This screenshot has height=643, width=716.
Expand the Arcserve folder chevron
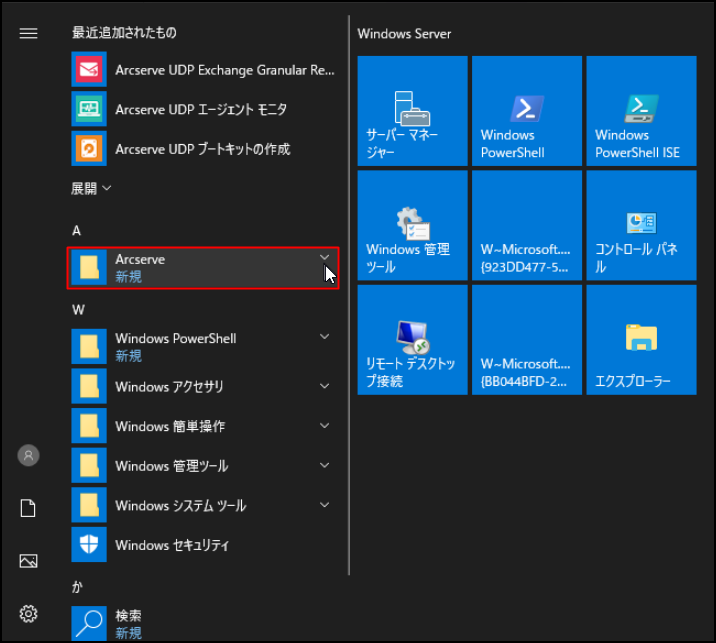click(x=324, y=258)
